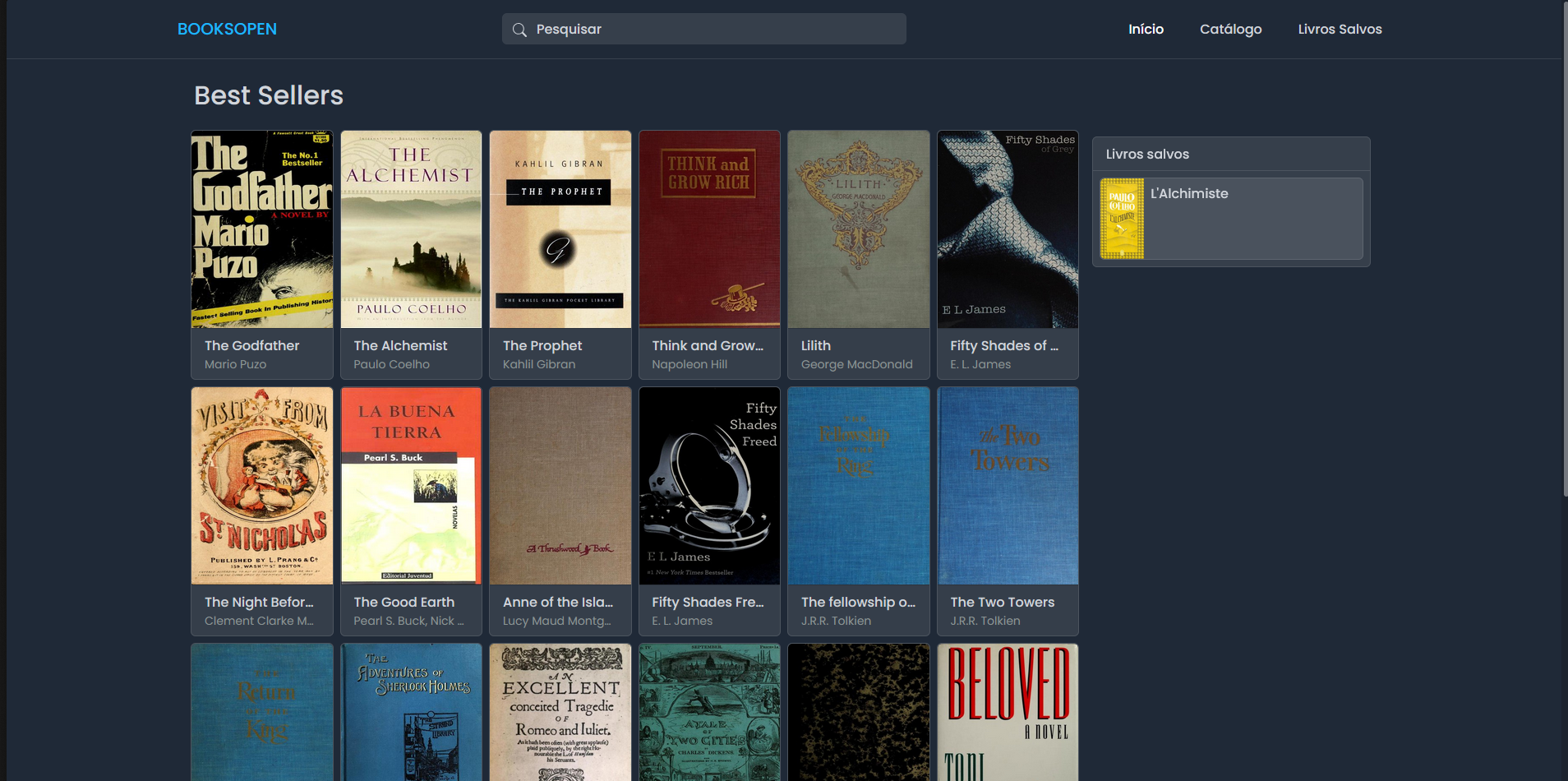Open Livros Salvos in the navigation
Screen dimensions: 1568x781
(1340, 29)
